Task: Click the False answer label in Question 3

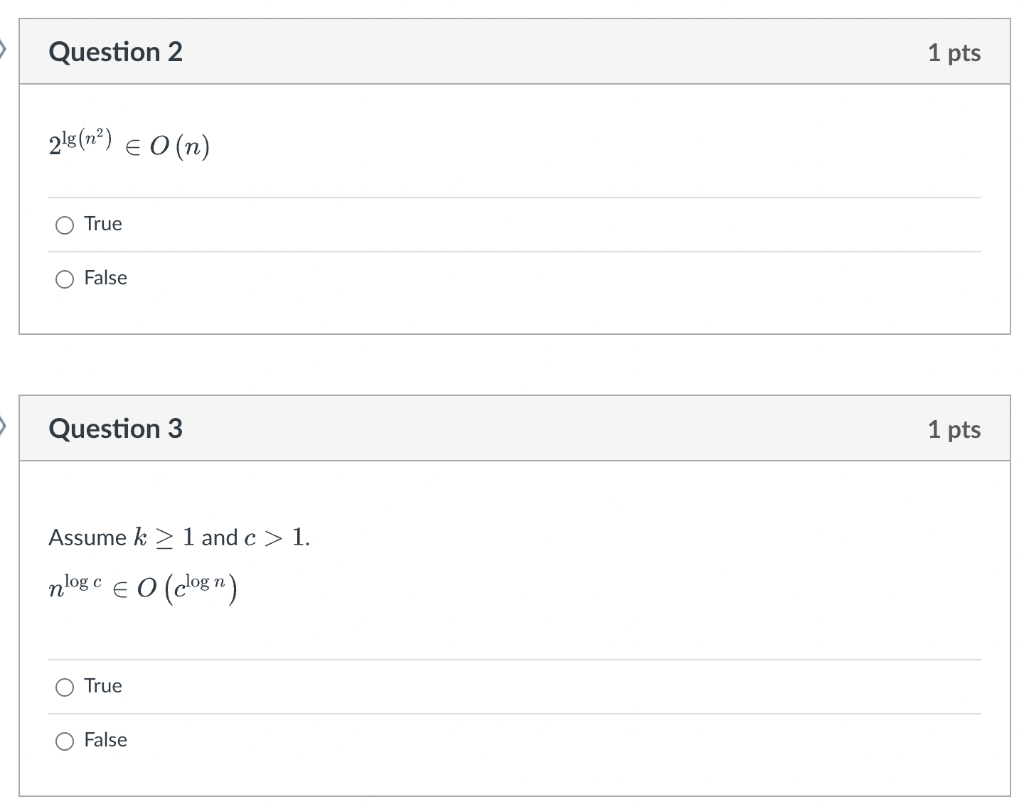Action: pos(108,740)
